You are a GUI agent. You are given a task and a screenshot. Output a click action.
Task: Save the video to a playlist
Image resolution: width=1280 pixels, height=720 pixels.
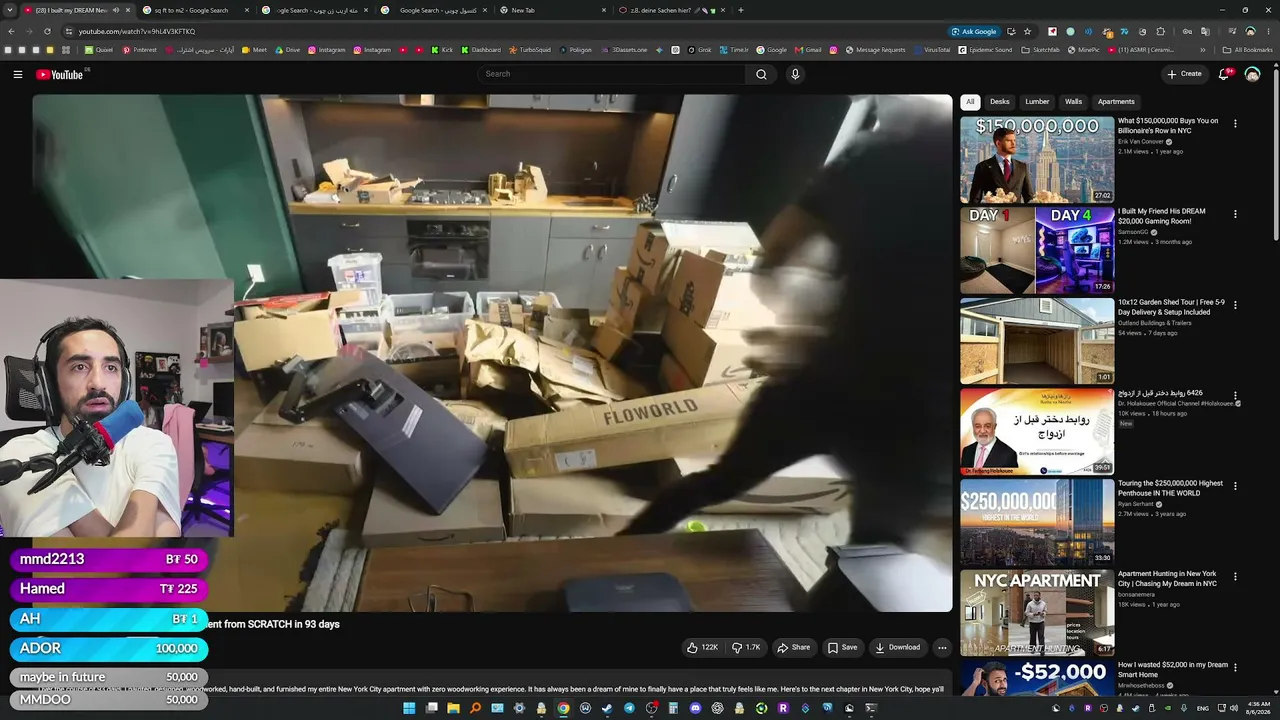coord(842,647)
